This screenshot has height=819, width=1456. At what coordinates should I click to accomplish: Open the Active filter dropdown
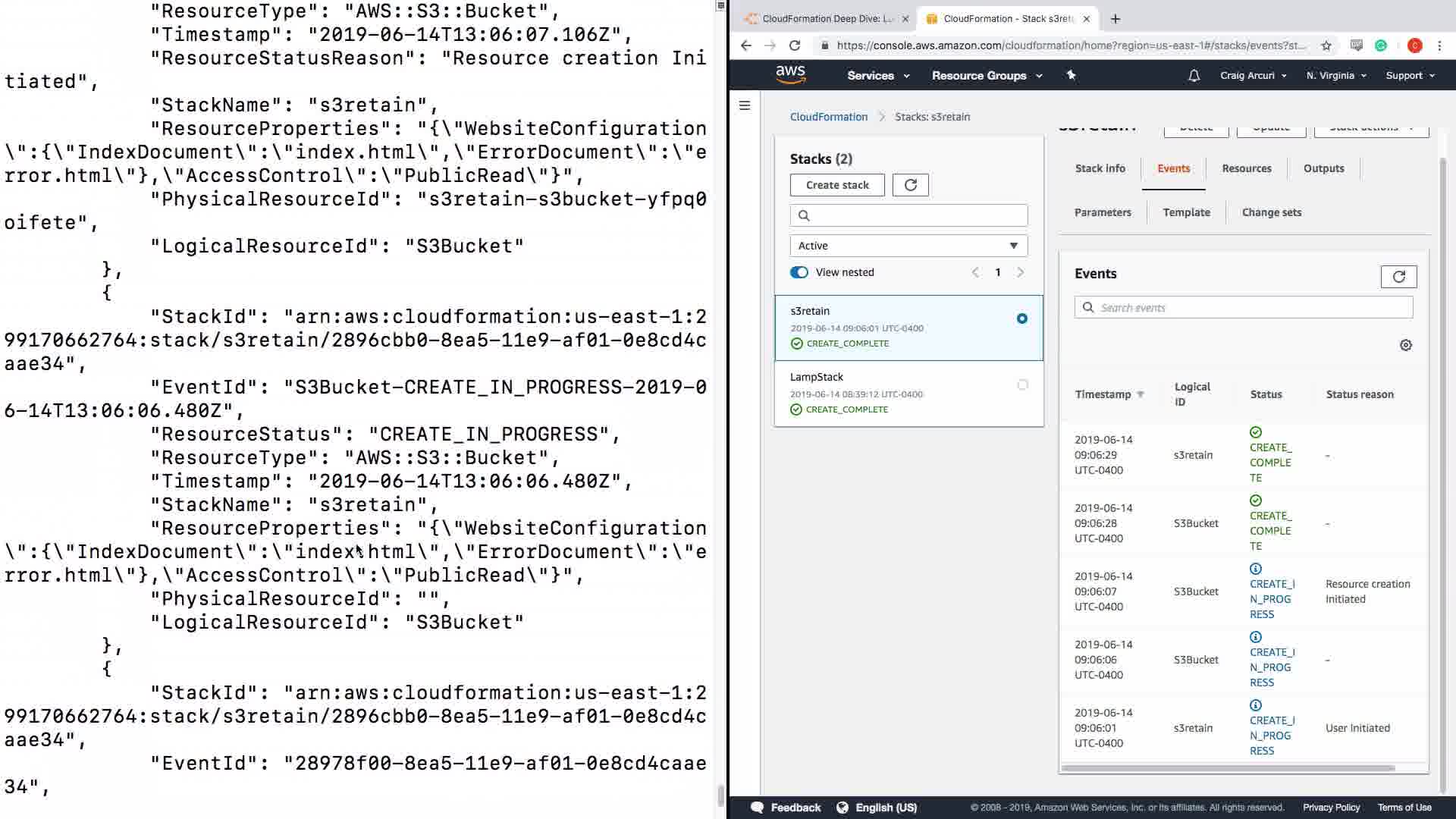(x=908, y=246)
